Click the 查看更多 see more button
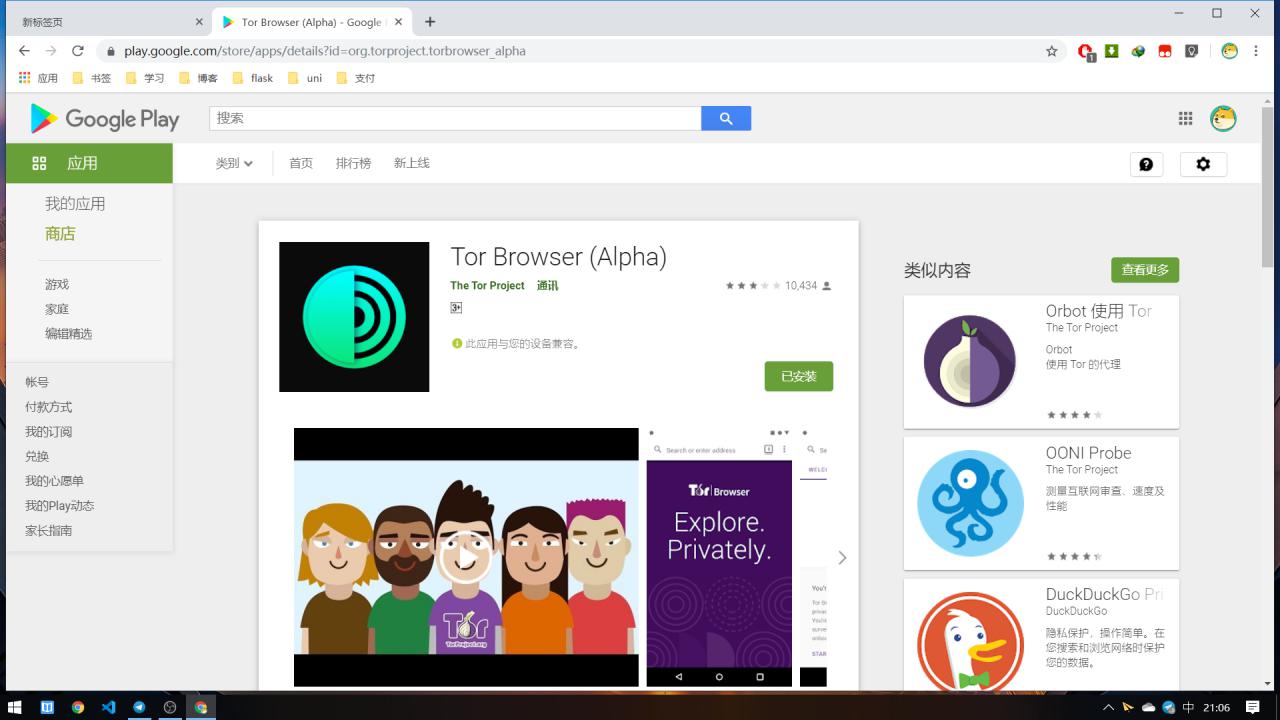 (1145, 270)
